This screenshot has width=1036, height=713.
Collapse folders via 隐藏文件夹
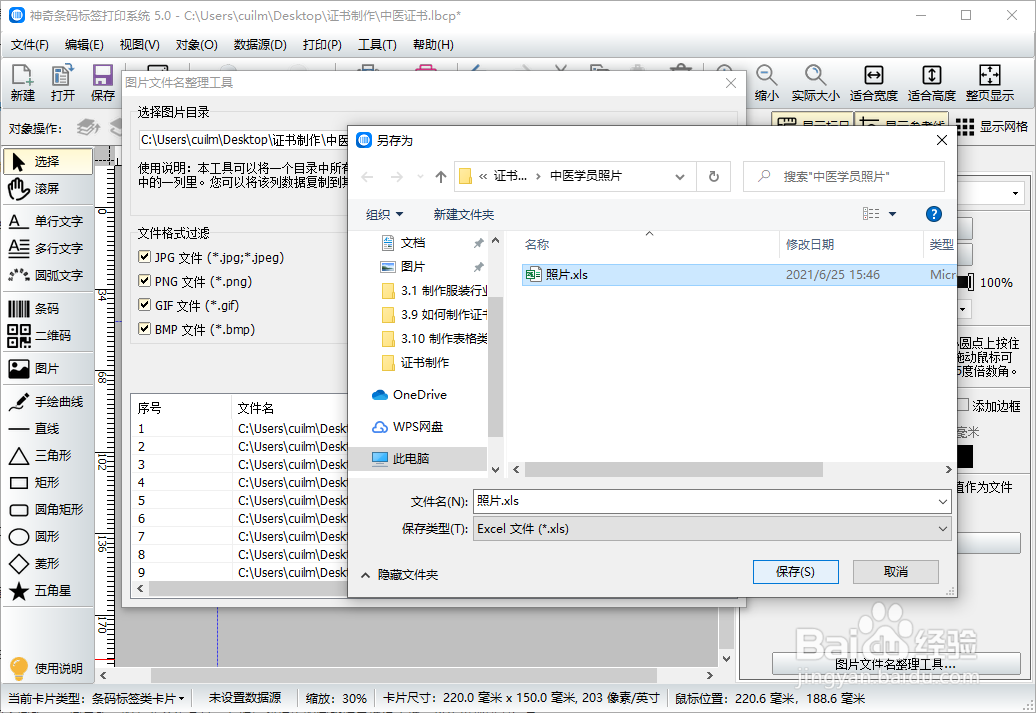(x=400, y=575)
